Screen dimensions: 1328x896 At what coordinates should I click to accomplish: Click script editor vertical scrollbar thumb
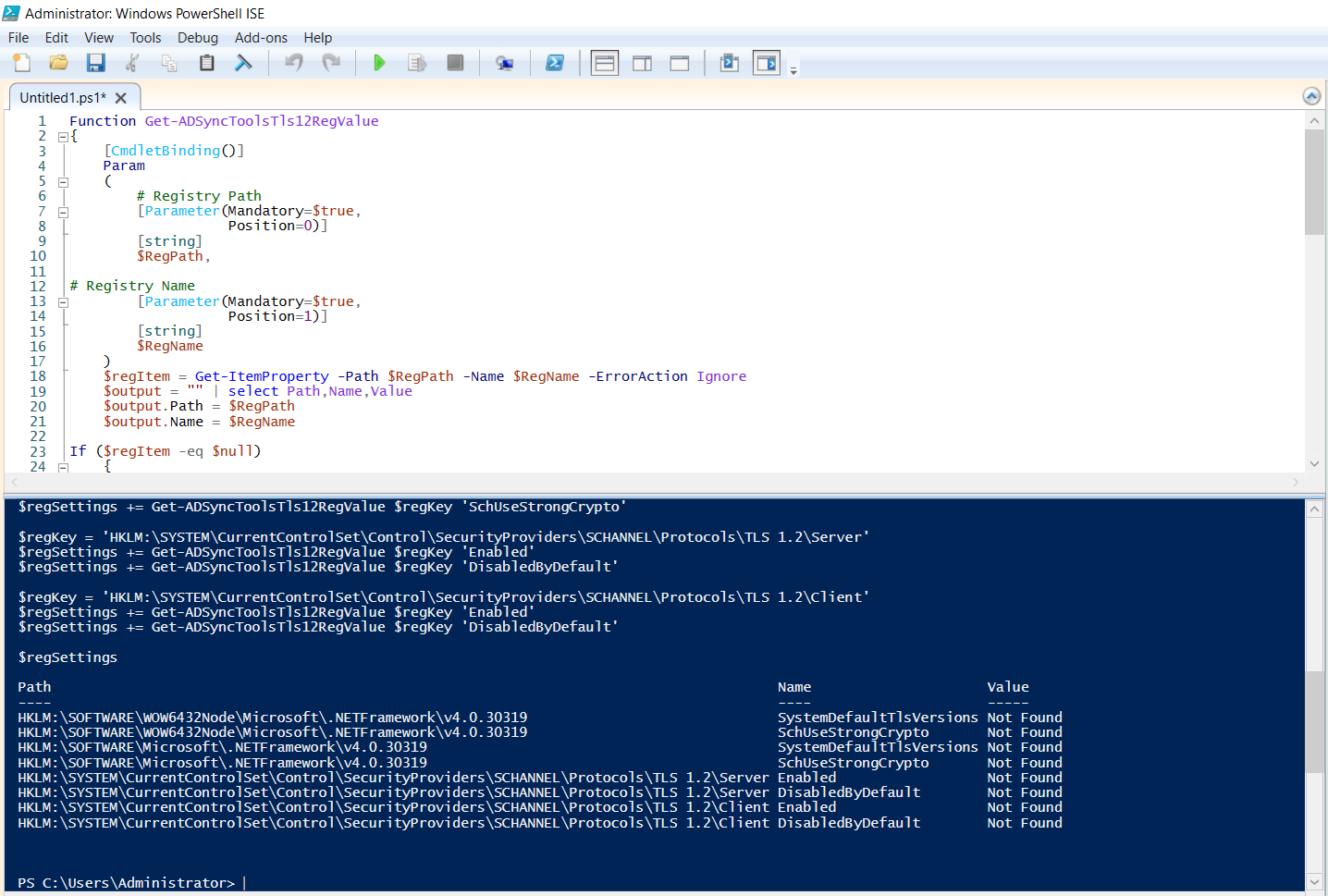1314,182
